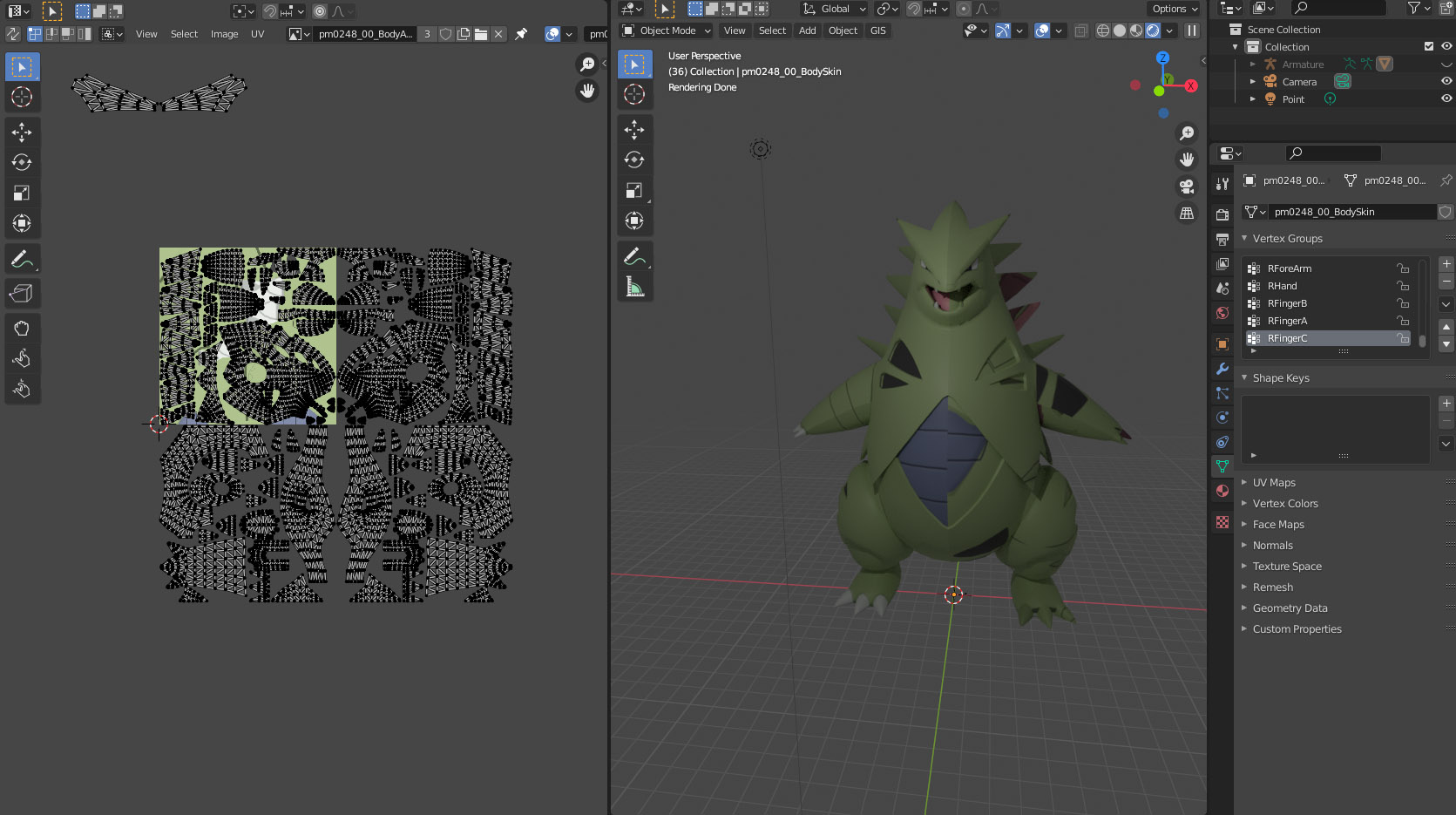Click the new image icon in UV header
Viewport: 1456px width, 815px height.
coord(464,34)
